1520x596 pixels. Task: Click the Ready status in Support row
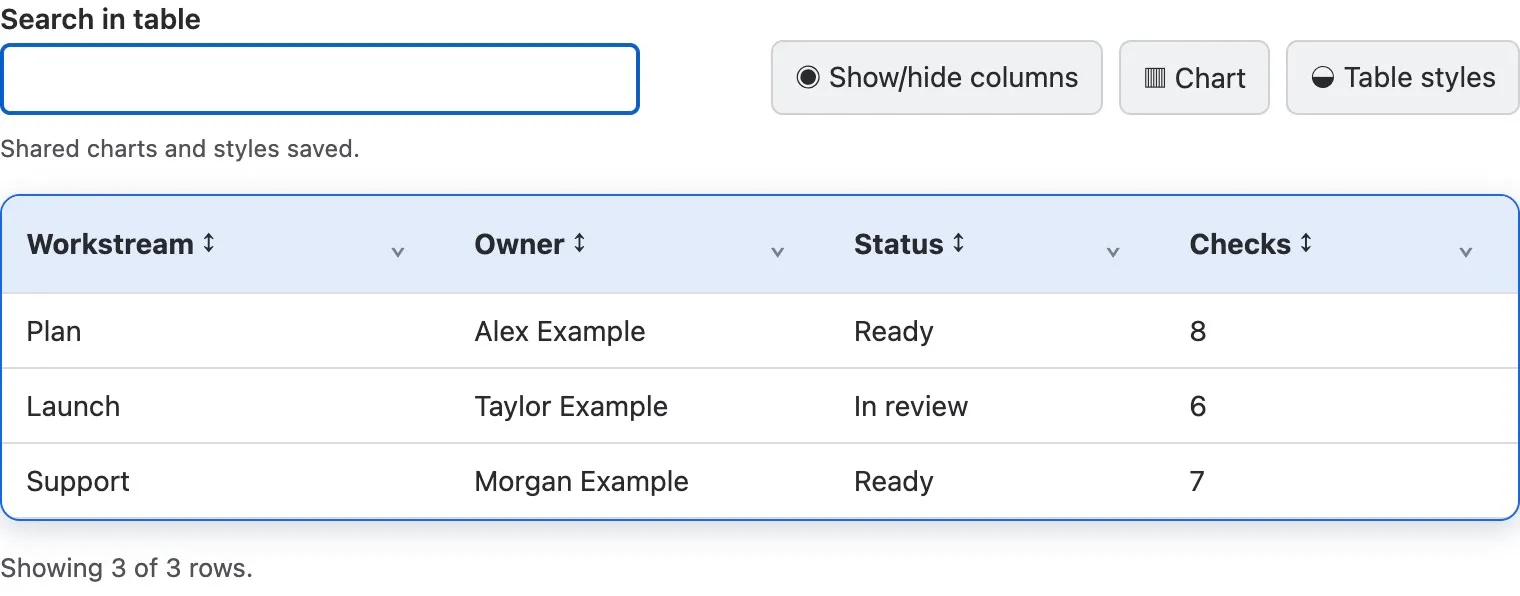997,481
